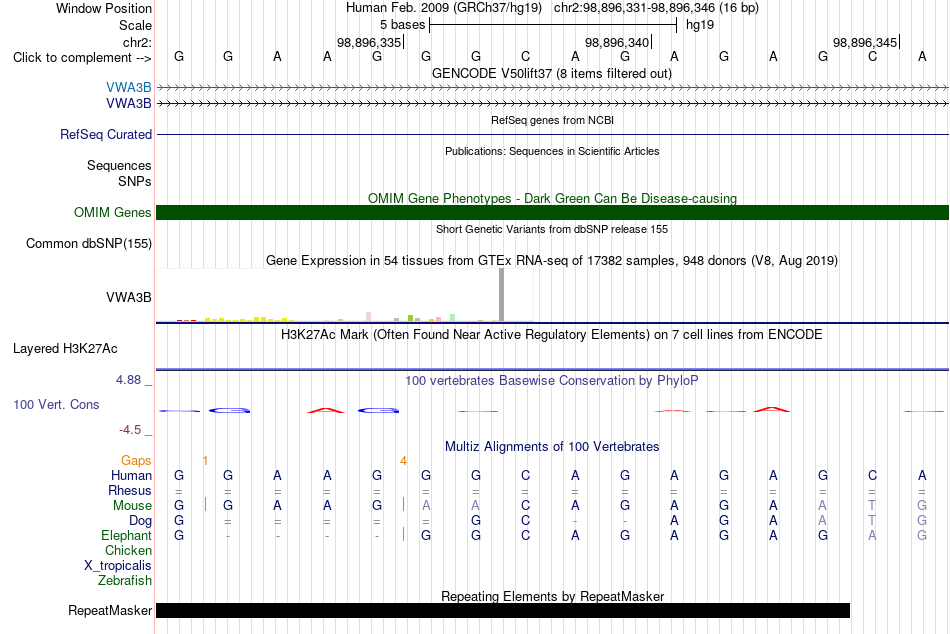Click the dark green OMIM gene bar

[x=552, y=213]
